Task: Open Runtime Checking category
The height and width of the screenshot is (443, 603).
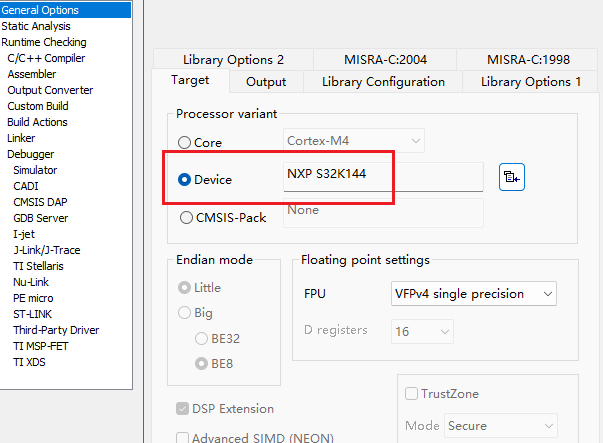Action: click(x=44, y=42)
